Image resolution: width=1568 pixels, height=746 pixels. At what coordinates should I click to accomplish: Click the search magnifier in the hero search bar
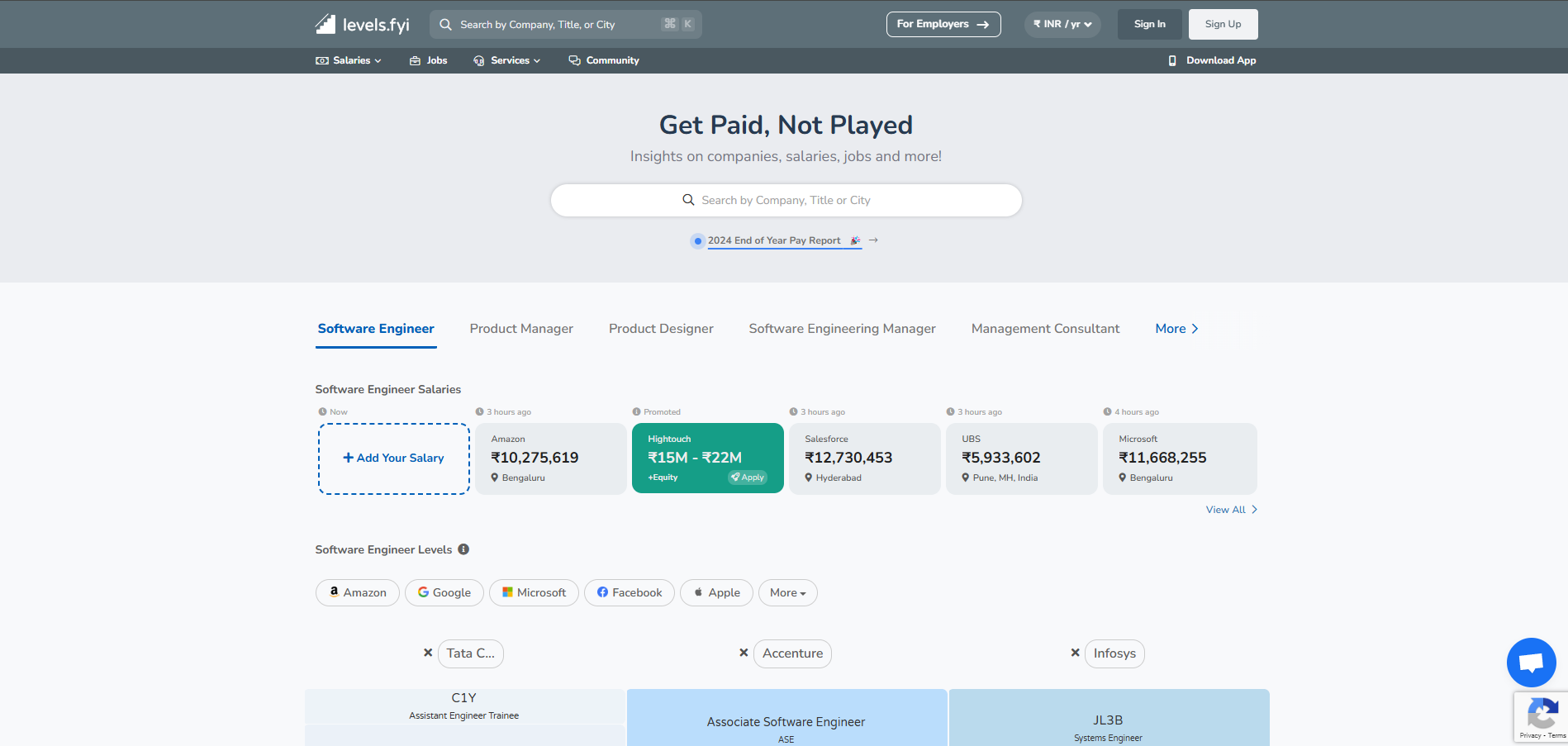coord(688,200)
